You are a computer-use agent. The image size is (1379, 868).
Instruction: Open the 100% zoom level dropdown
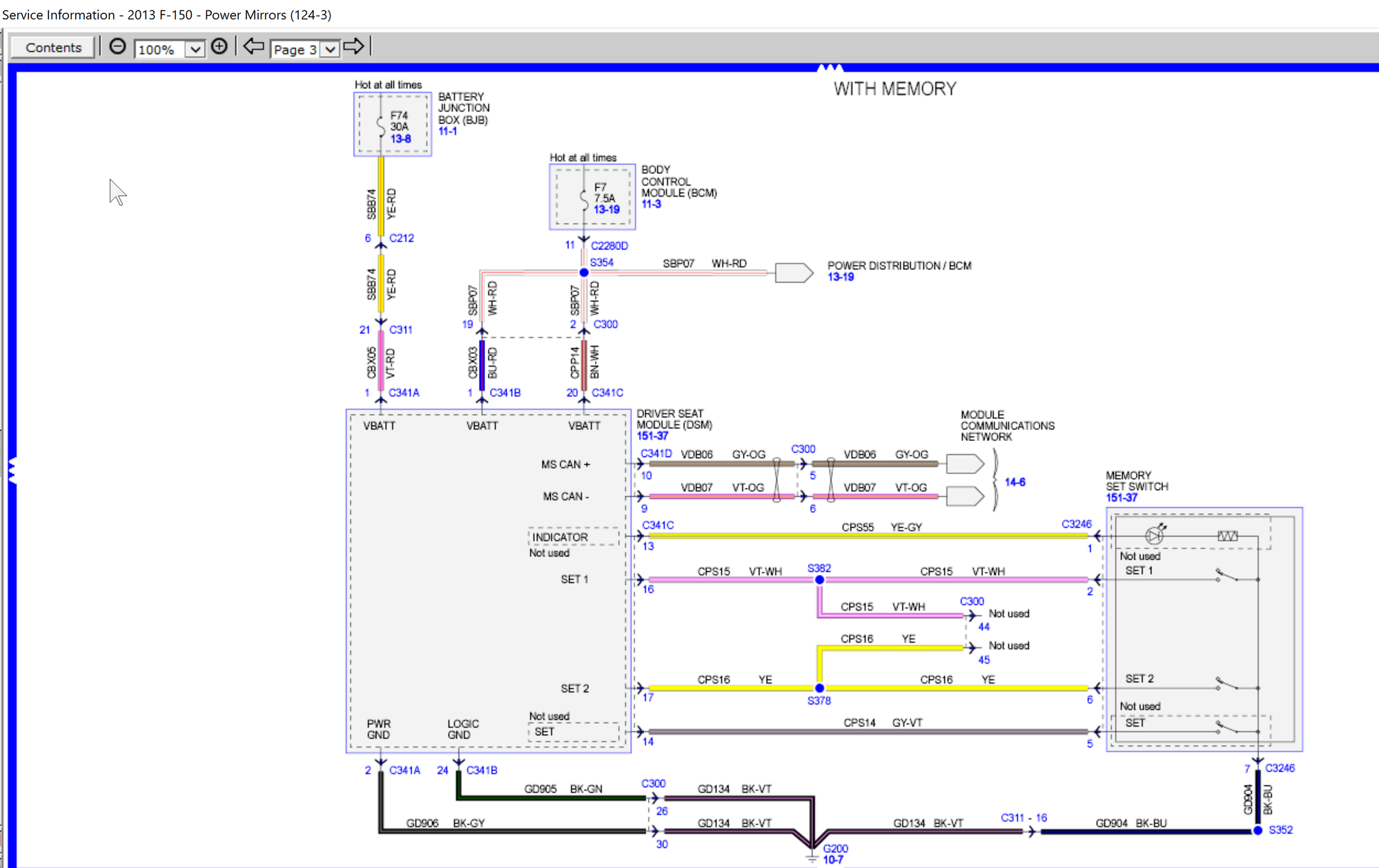[195, 49]
